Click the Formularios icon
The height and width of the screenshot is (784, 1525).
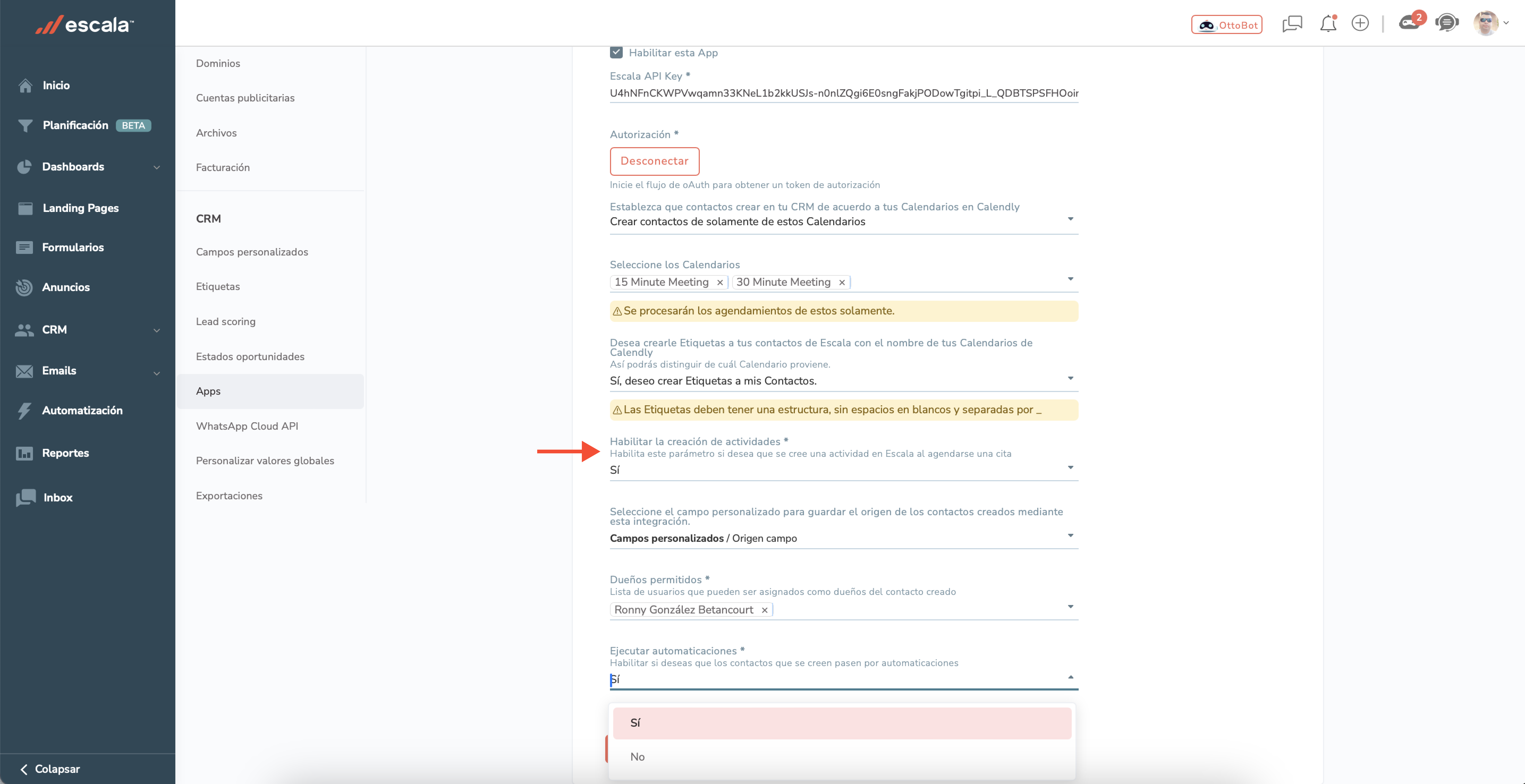(24, 247)
